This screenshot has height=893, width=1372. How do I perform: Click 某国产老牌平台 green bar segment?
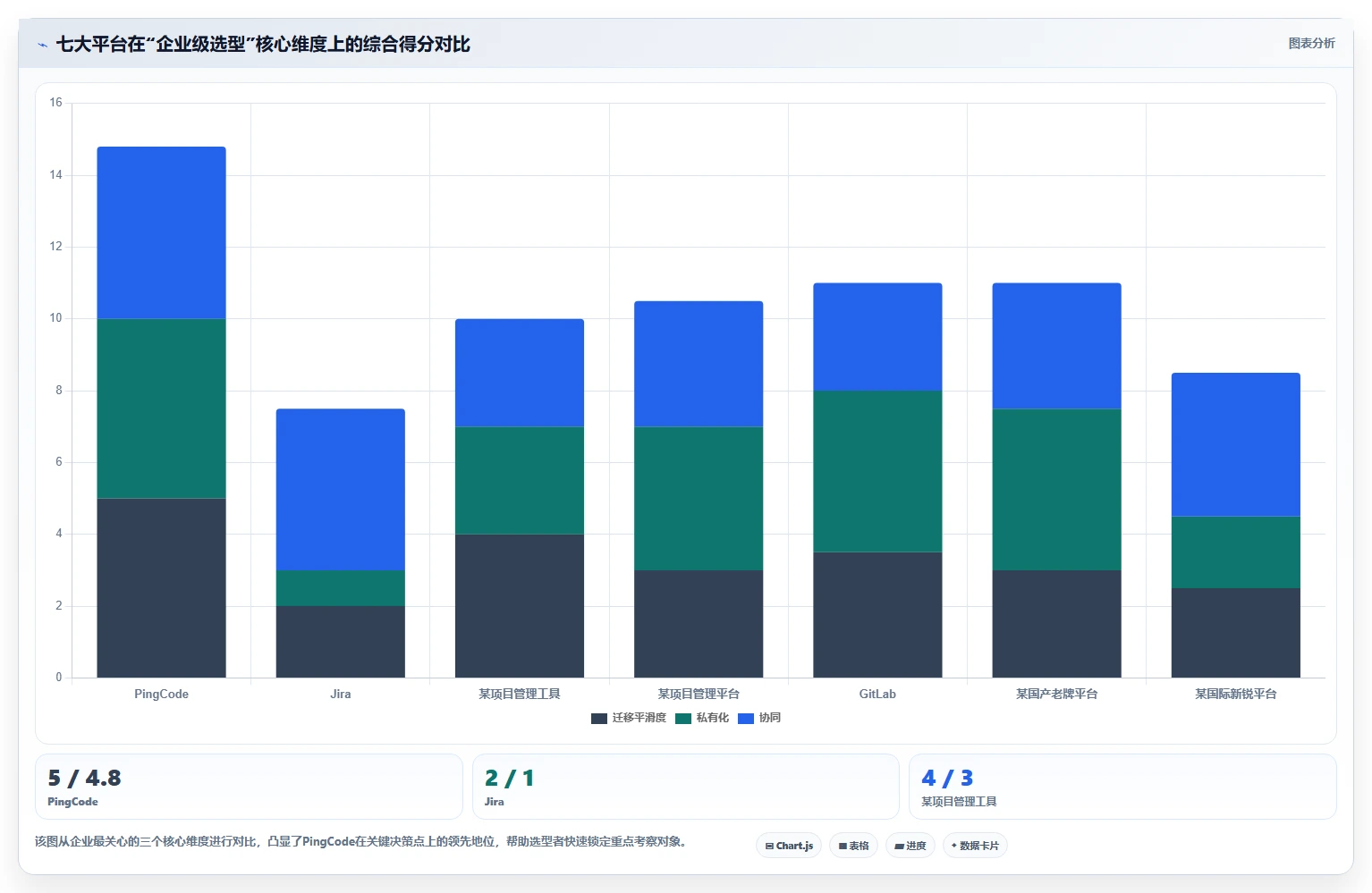click(1056, 489)
